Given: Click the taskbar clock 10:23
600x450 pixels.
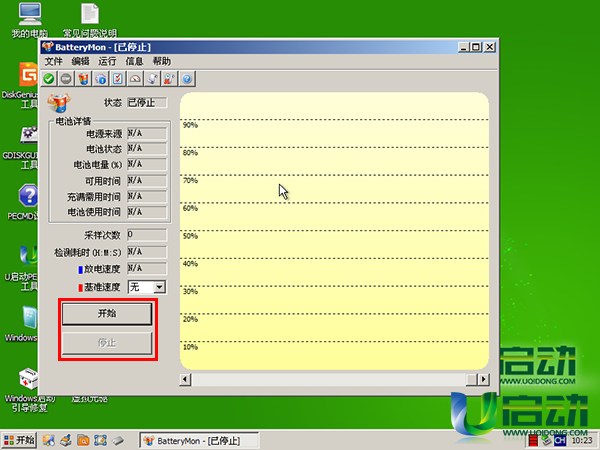Looking at the screenshot, I should tap(582, 440).
